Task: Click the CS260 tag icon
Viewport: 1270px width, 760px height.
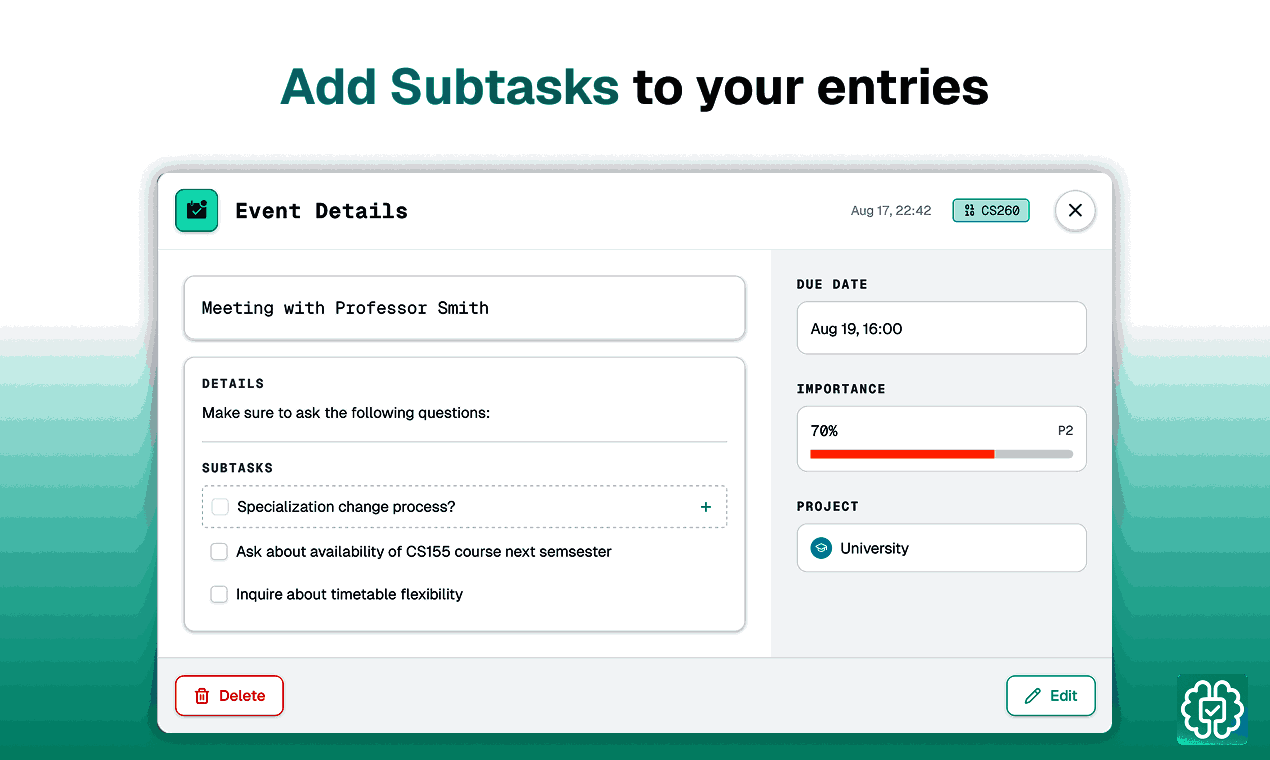Action: pyautogui.click(x=969, y=211)
